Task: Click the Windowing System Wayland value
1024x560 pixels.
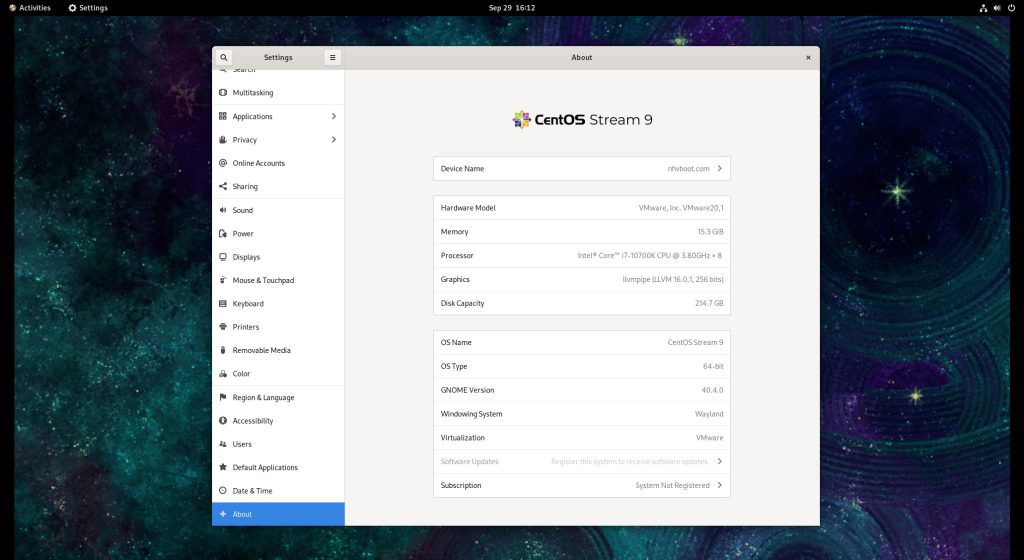Action: click(709, 414)
